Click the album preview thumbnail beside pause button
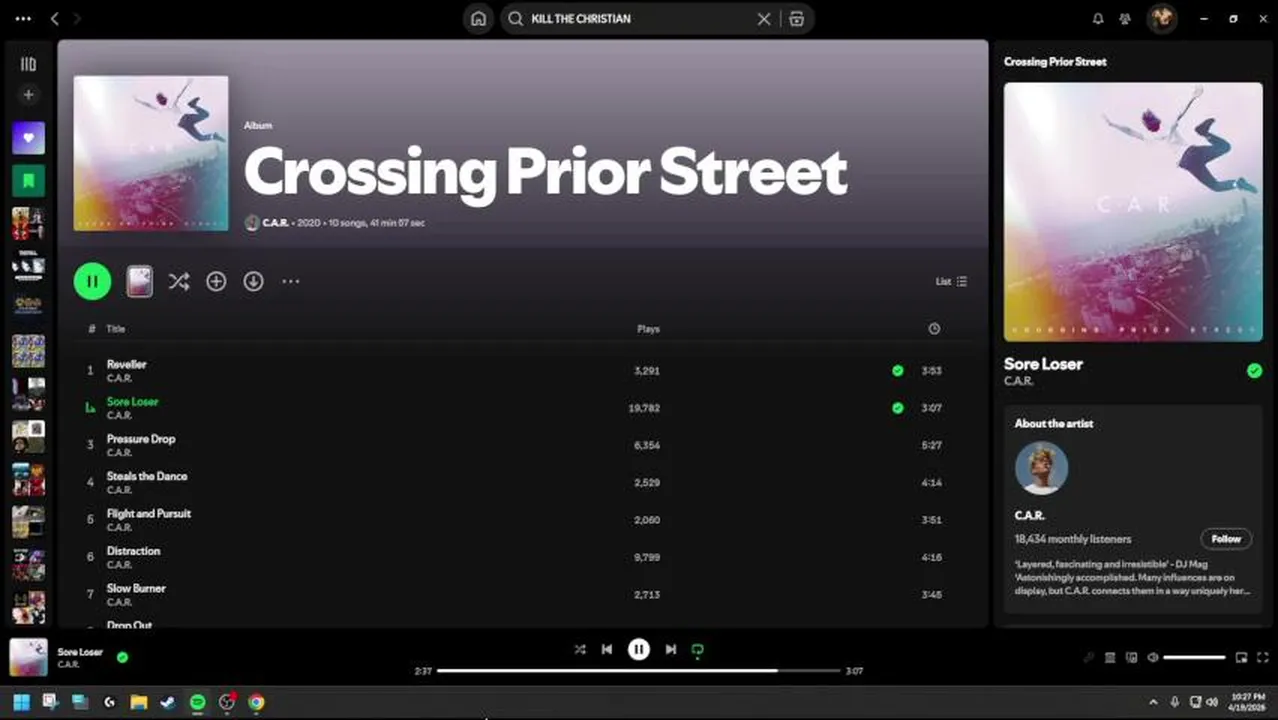The width and height of the screenshot is (1278, 720). coord(140,281)
